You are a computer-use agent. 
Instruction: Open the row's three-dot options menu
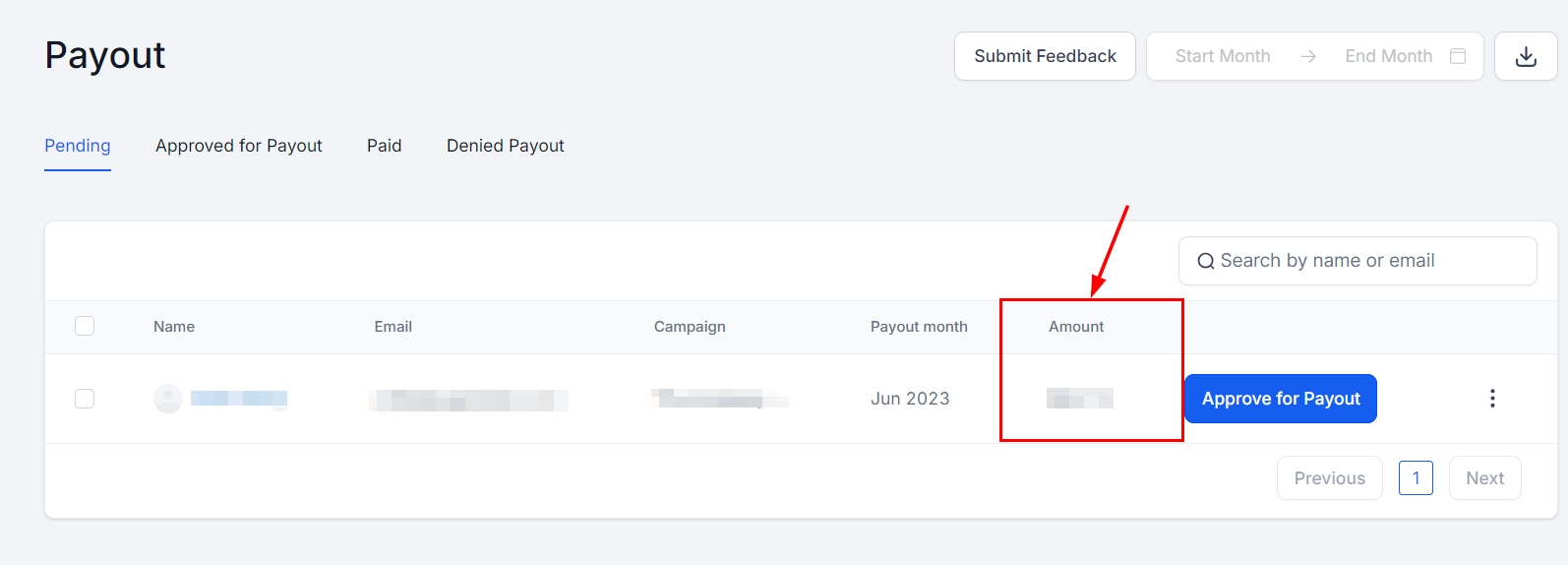point(1492,399)
